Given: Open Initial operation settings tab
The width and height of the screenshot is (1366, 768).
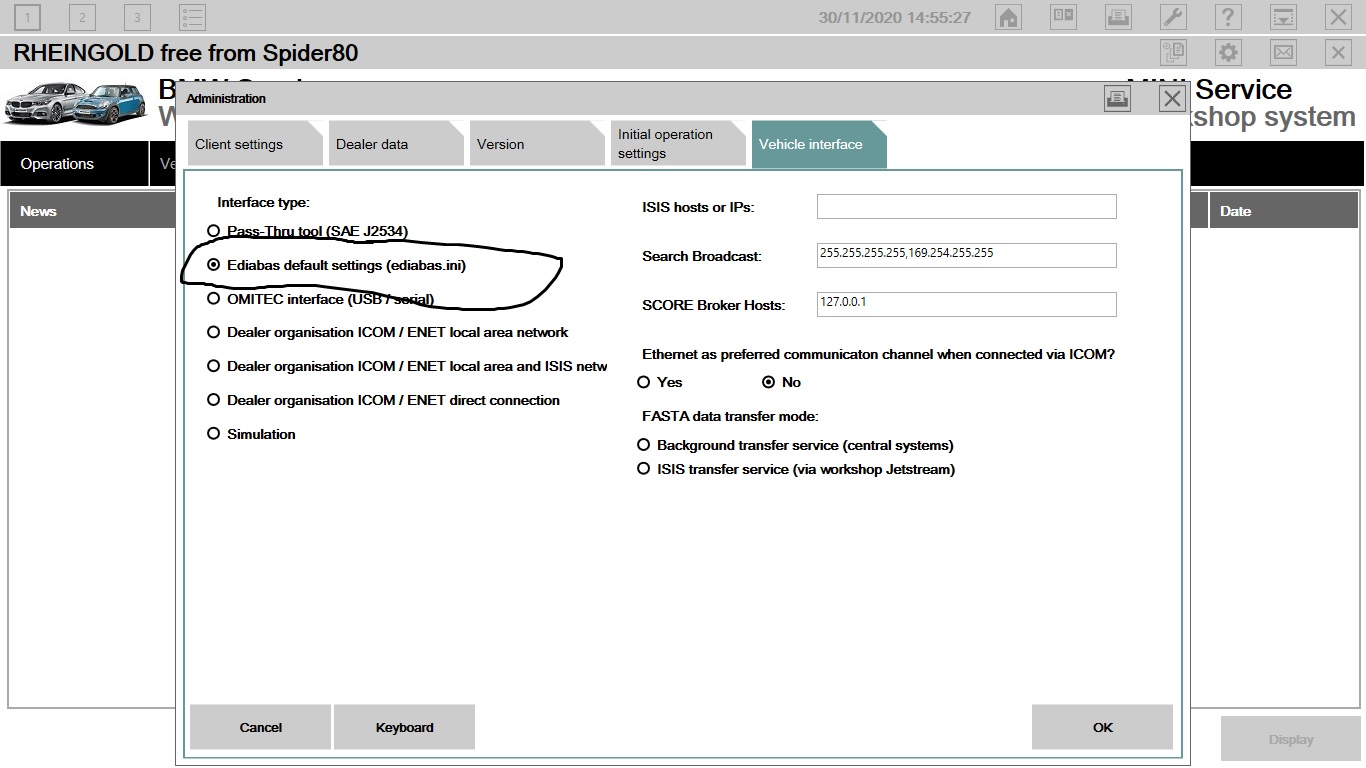Looking at the screenshot, I should [679, 144].
